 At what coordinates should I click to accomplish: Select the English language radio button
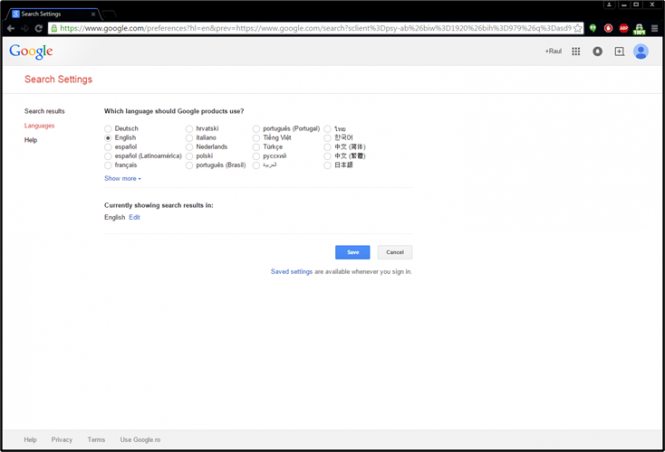108,138
